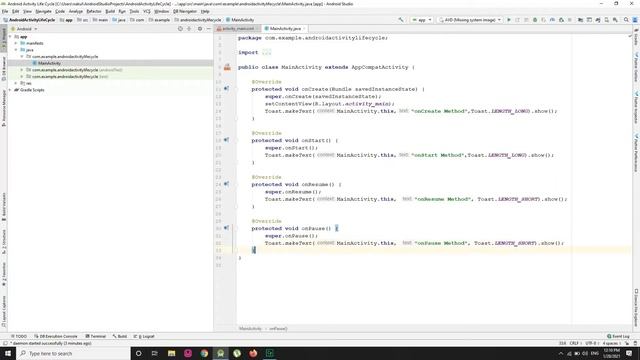Click the Make Project hammer icon
Screen dimensions: 640x360
pos(401,20)
